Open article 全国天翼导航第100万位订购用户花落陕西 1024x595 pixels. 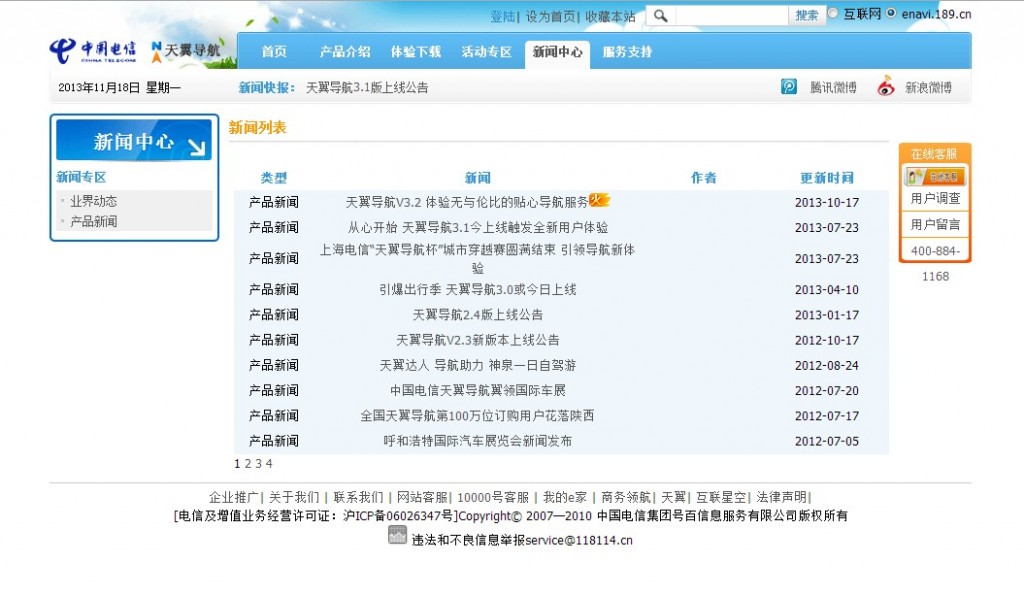pos(477,416)
